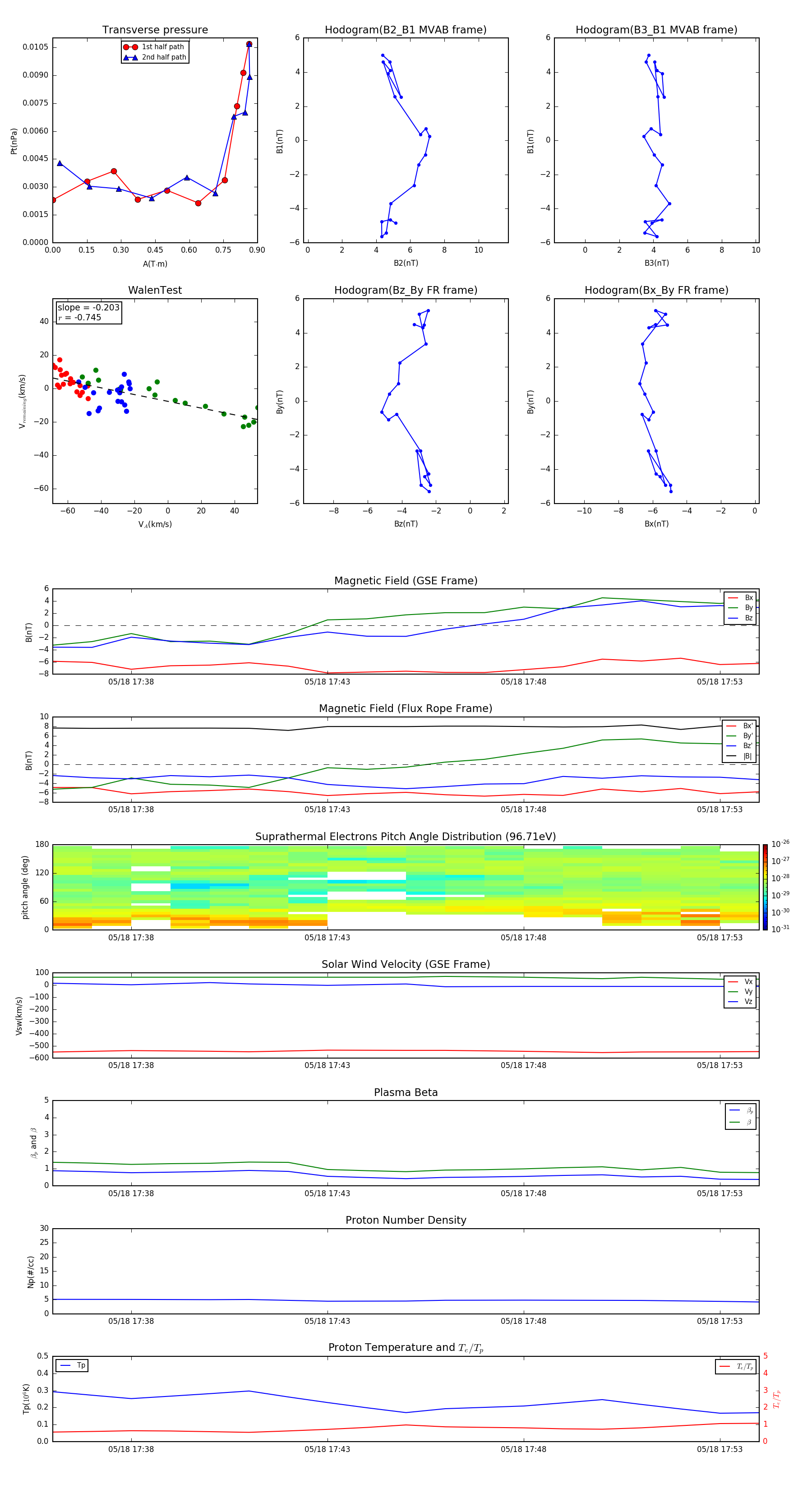Viewport: 812px width, 1489px height.
Task: Click the Tp legend in temperature plot
Action: click(x=72, y=1365)
